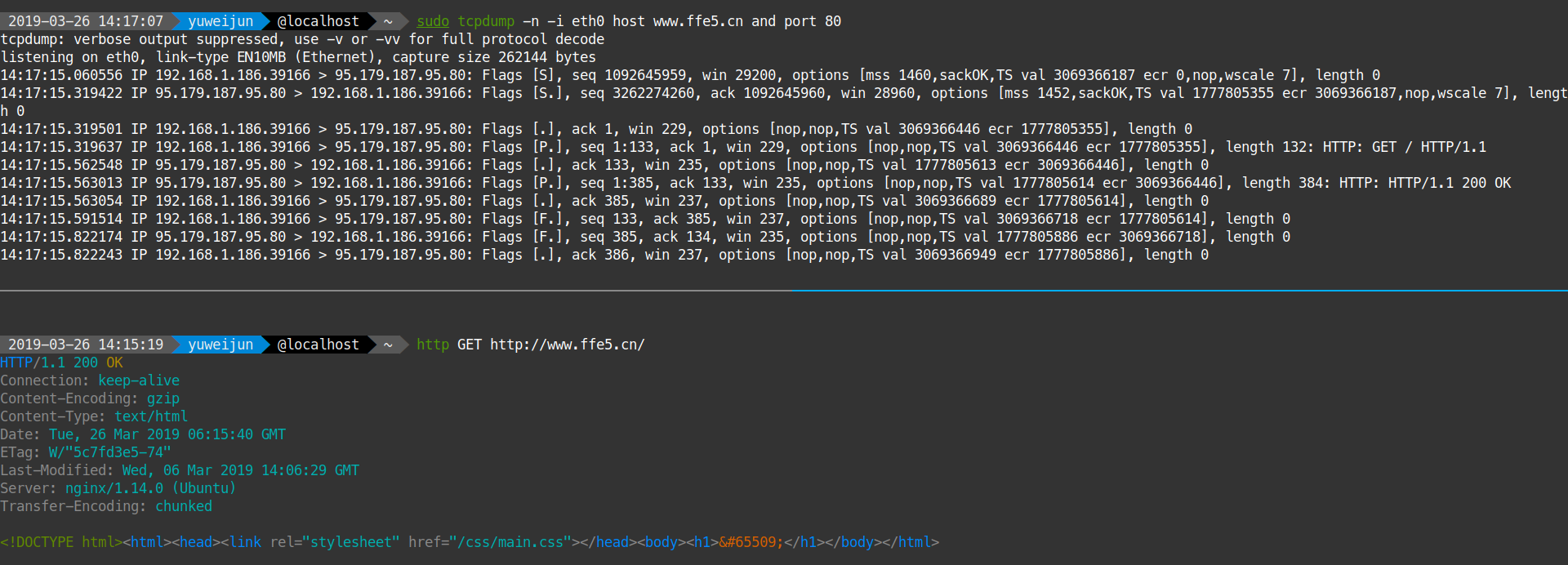Click the @localhost segment in lower prompt
This screenshot has height=565, width=1568.
point(318,345)
